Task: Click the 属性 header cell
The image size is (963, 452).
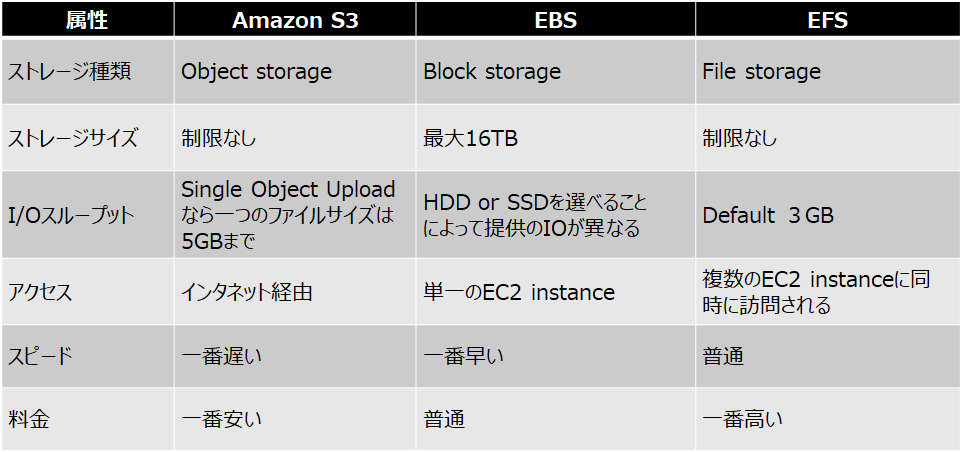Action: click(x=87, y=20)
